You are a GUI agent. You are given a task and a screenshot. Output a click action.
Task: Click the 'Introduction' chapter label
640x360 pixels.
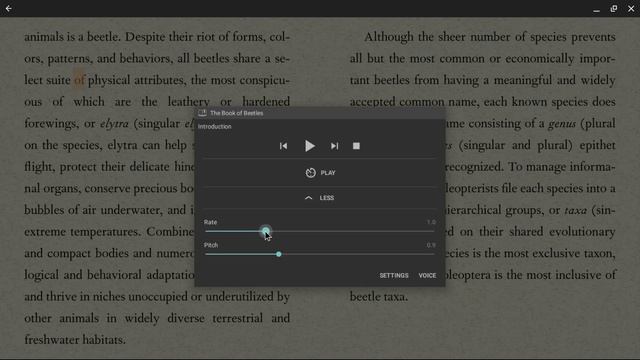215,127
